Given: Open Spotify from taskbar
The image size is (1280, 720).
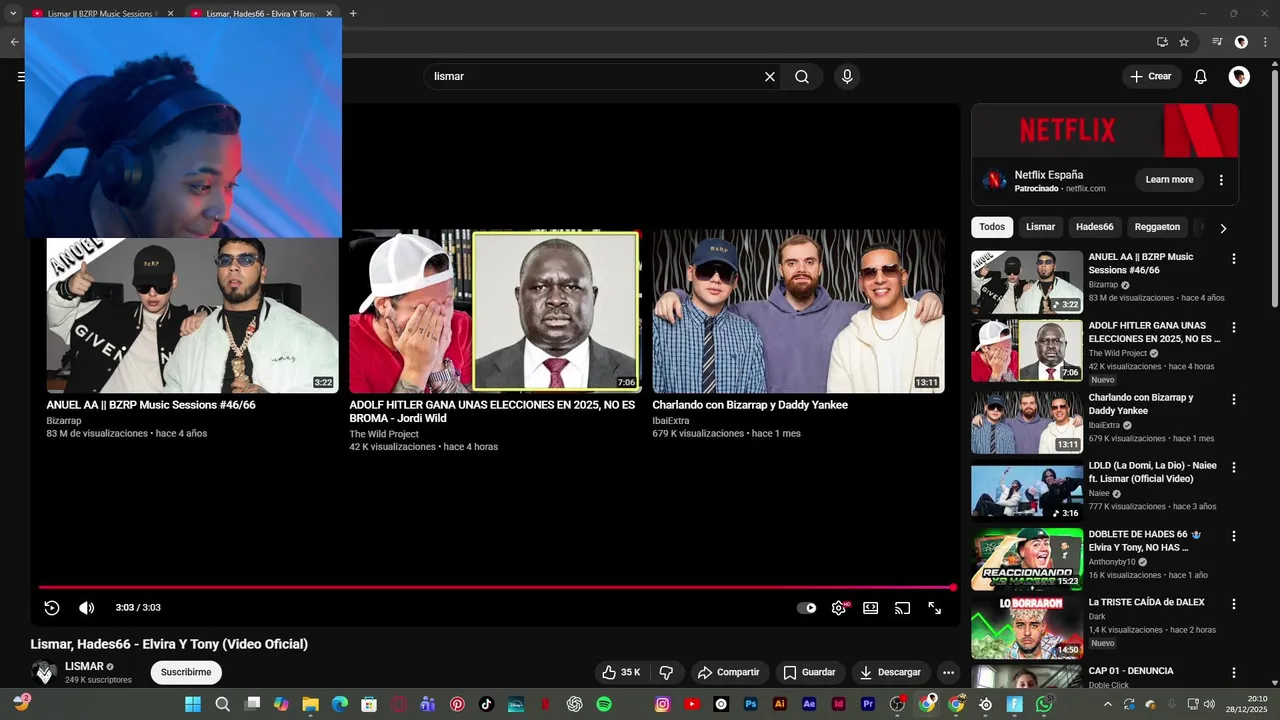Looking at the screenshot, I should (604, 704).
